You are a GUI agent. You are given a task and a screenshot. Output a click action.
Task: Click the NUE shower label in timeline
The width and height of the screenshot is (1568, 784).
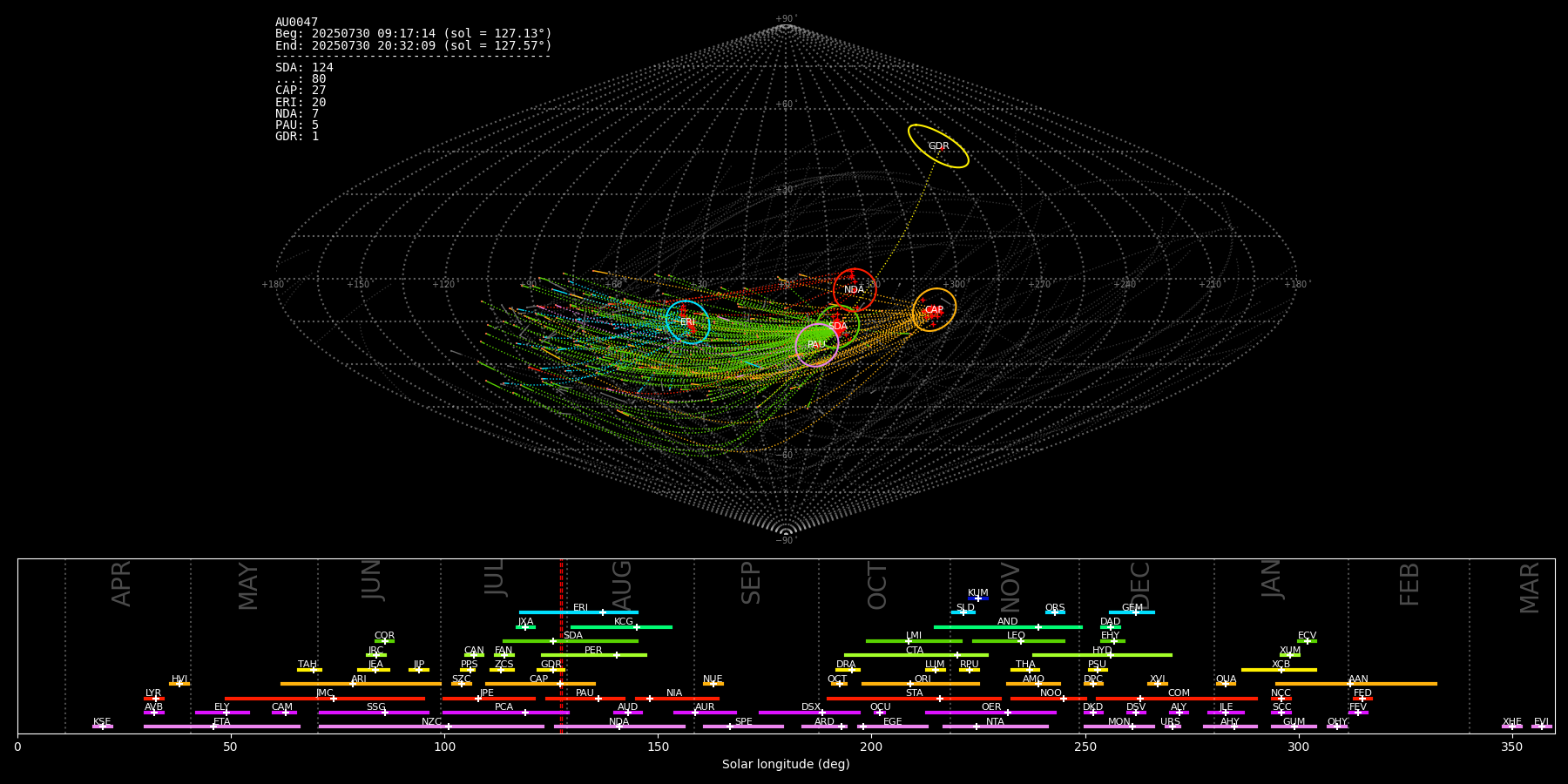tap(713, 679)
